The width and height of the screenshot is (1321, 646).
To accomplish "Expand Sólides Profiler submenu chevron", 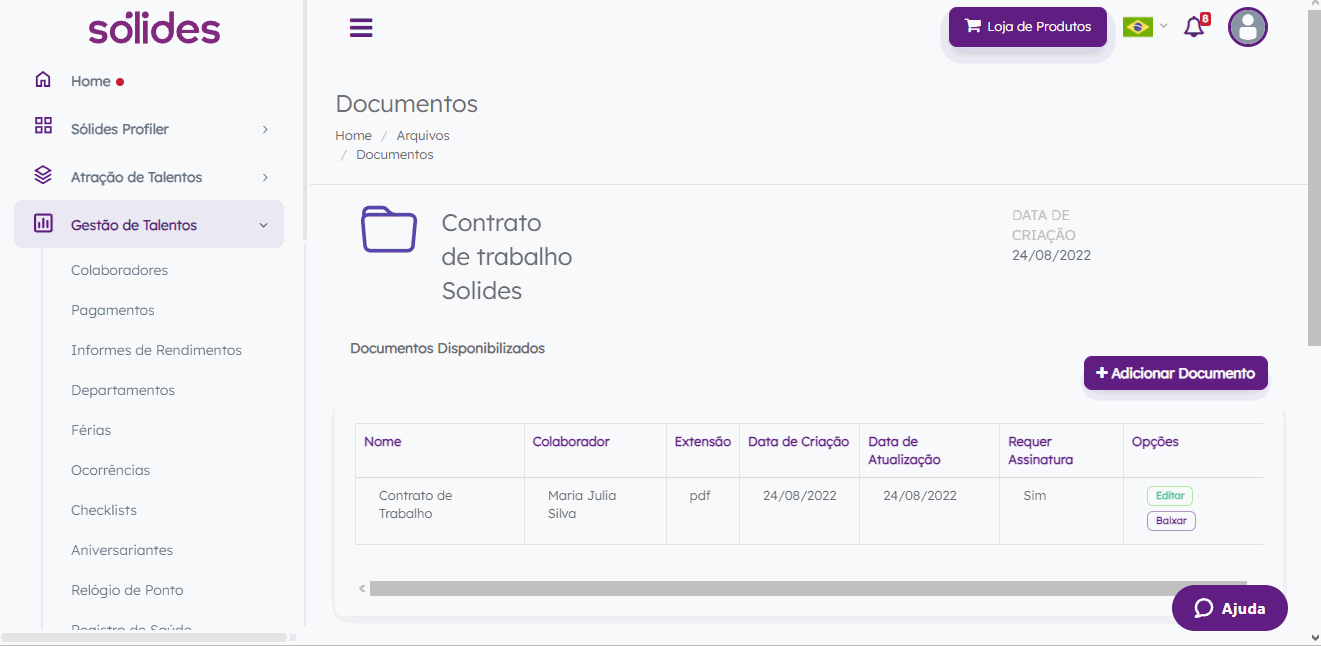I will pos(265,129).
